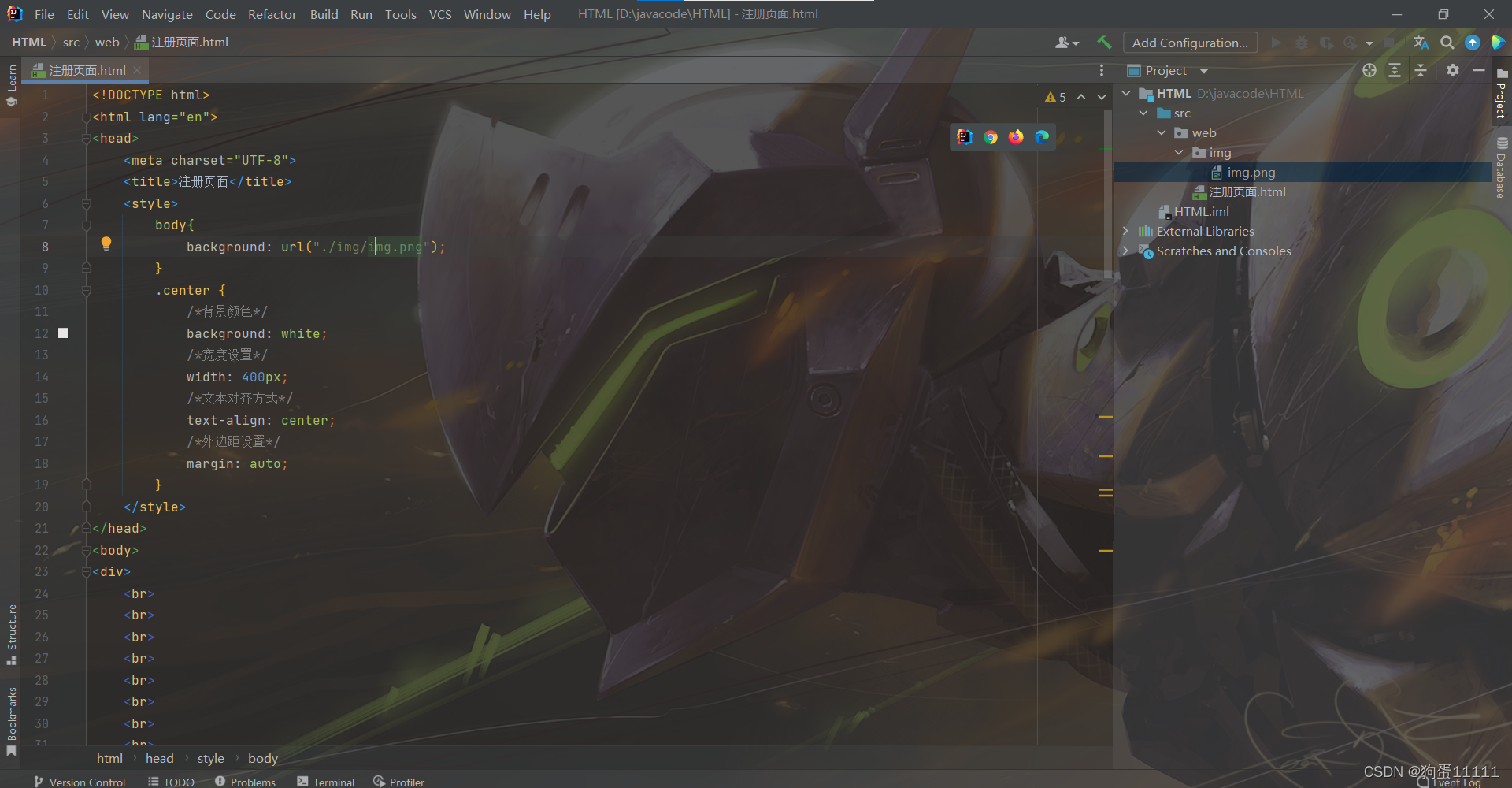Screen dimensions: 1512x788
Task: Expand External Libraries node
Action: (x=1126, y=231)
